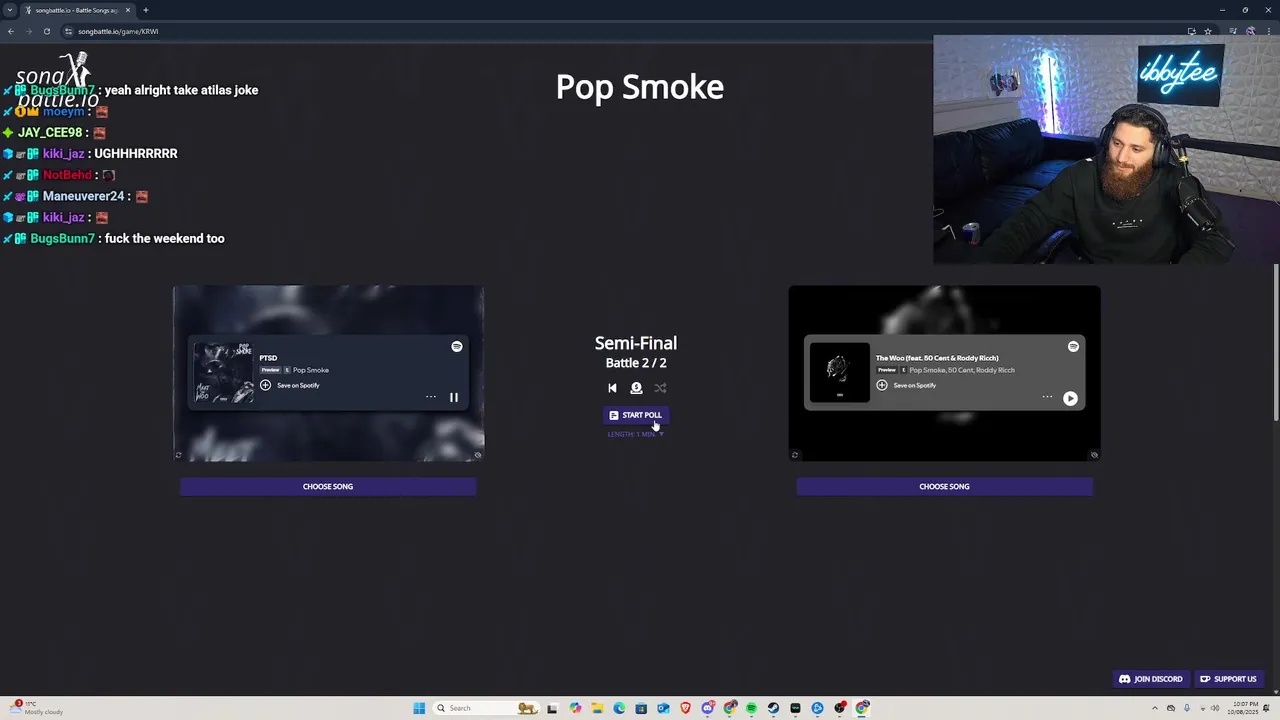Click plus icon to save PTSD on Spotify

pos(265,385)
